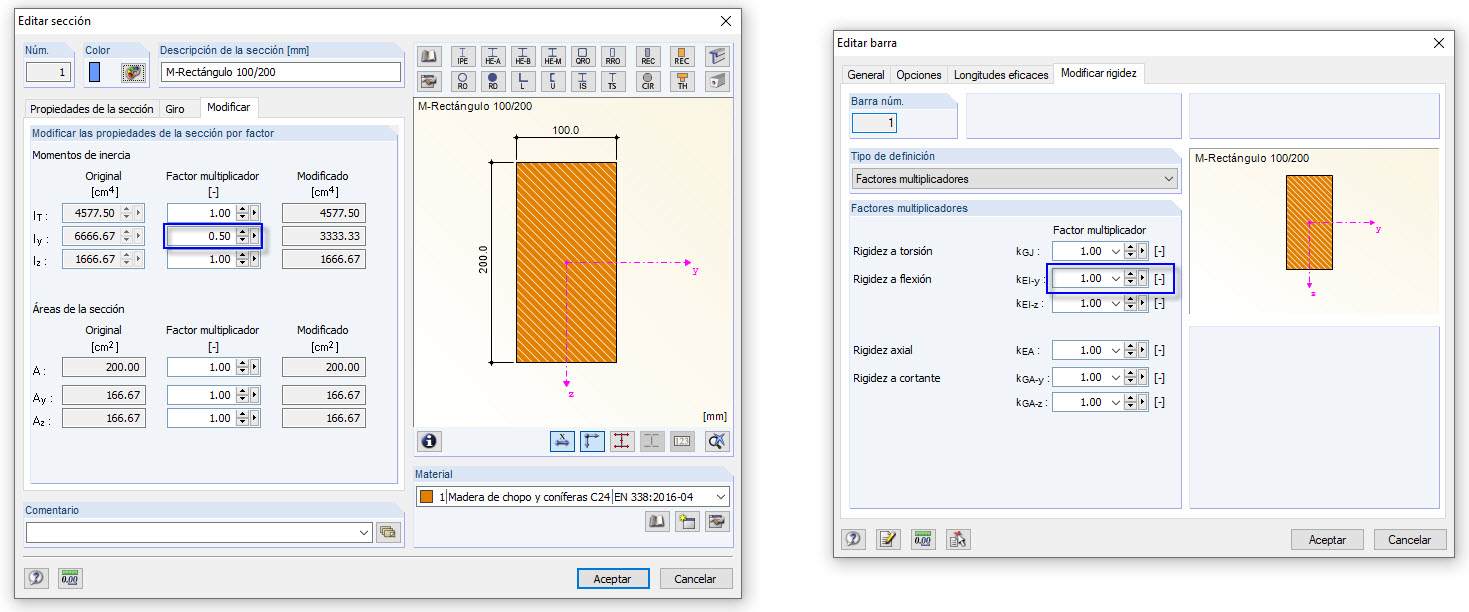The height and width of the screenshot is (612, 1469).
Task: Open the material library book icon
Action: pos(657,521)
